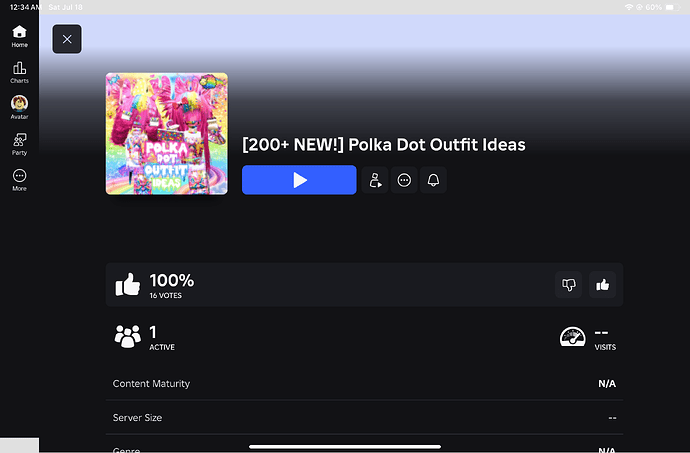Open Avatar page in sidebar
The width and height of the screenshot is (690, 453).
[x=19, y=107]
